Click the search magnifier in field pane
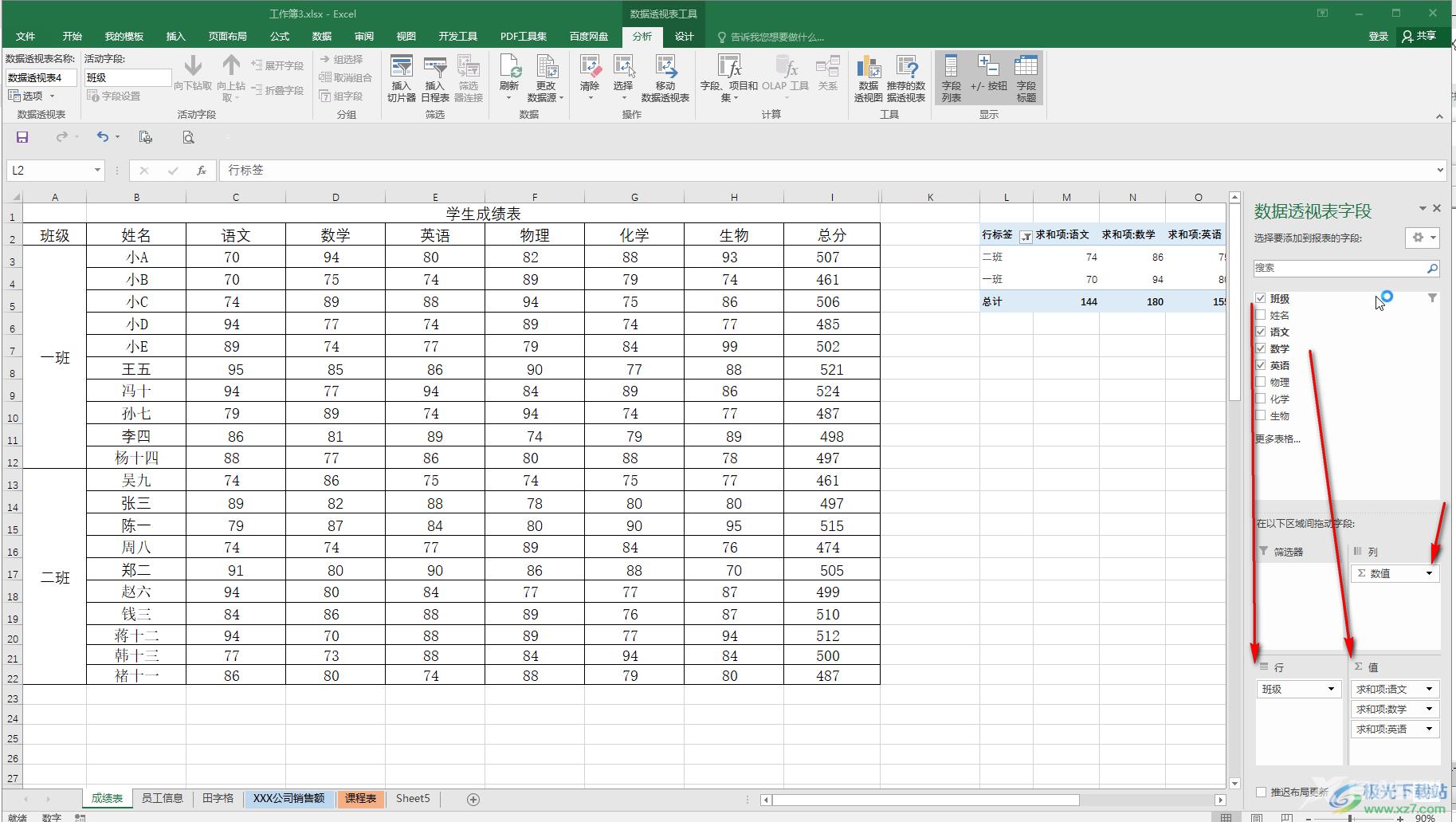Image resolution: width=1456 pixels, height=822 pixels. click(x=1432, y=269)
